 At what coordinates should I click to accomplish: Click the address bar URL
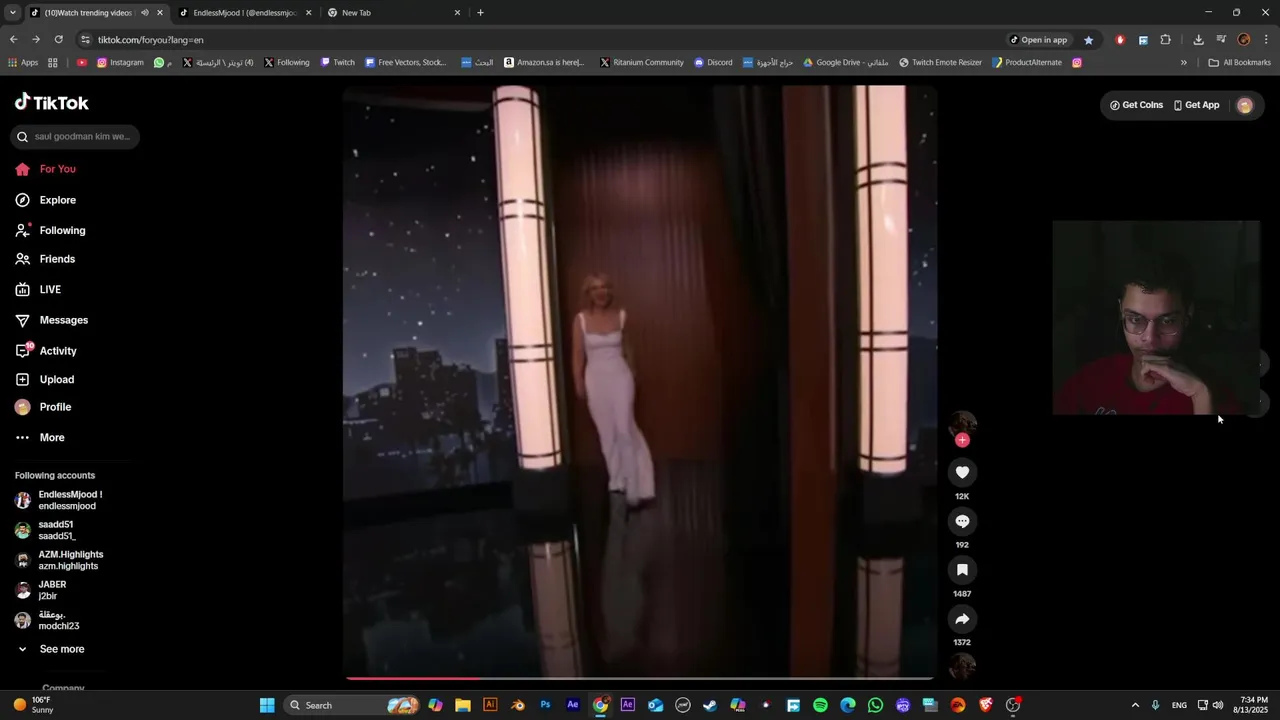pyautogui.click(x=150, y=40)
